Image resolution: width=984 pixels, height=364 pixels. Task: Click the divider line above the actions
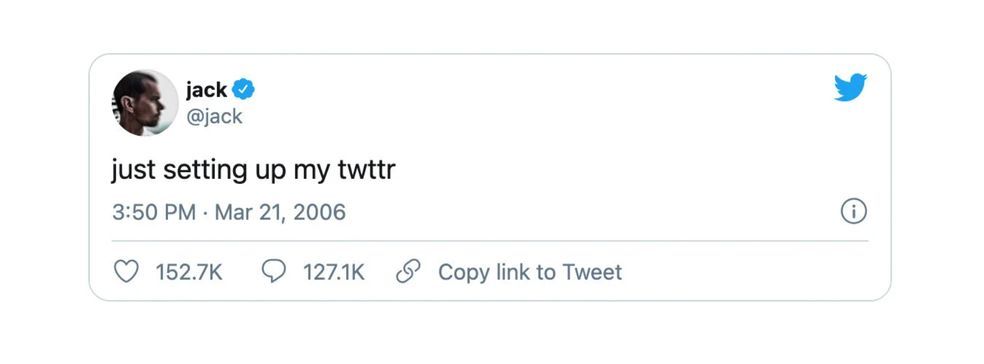pos(489,240)
